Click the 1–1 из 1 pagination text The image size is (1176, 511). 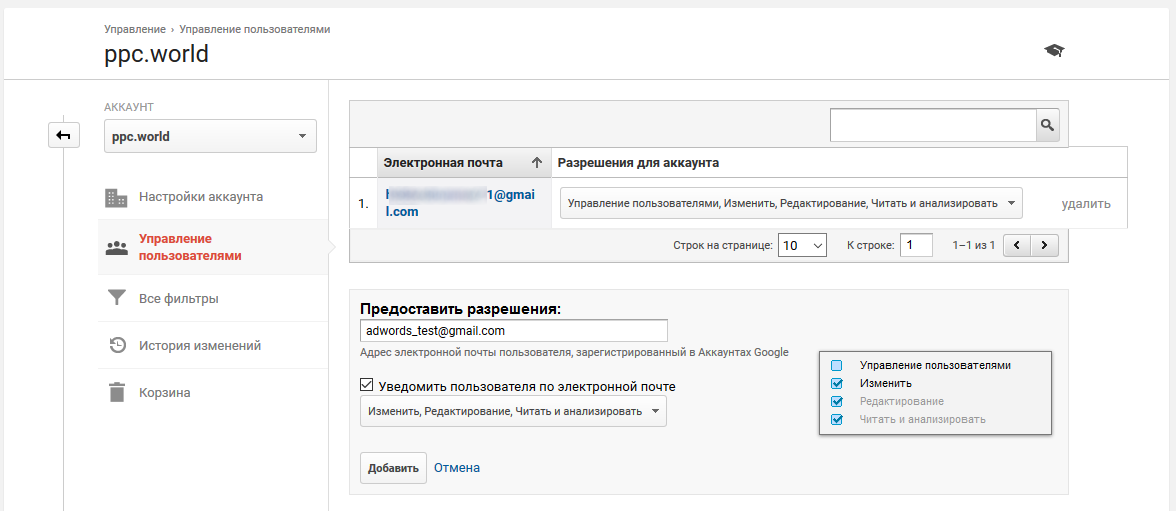(974, 245)
